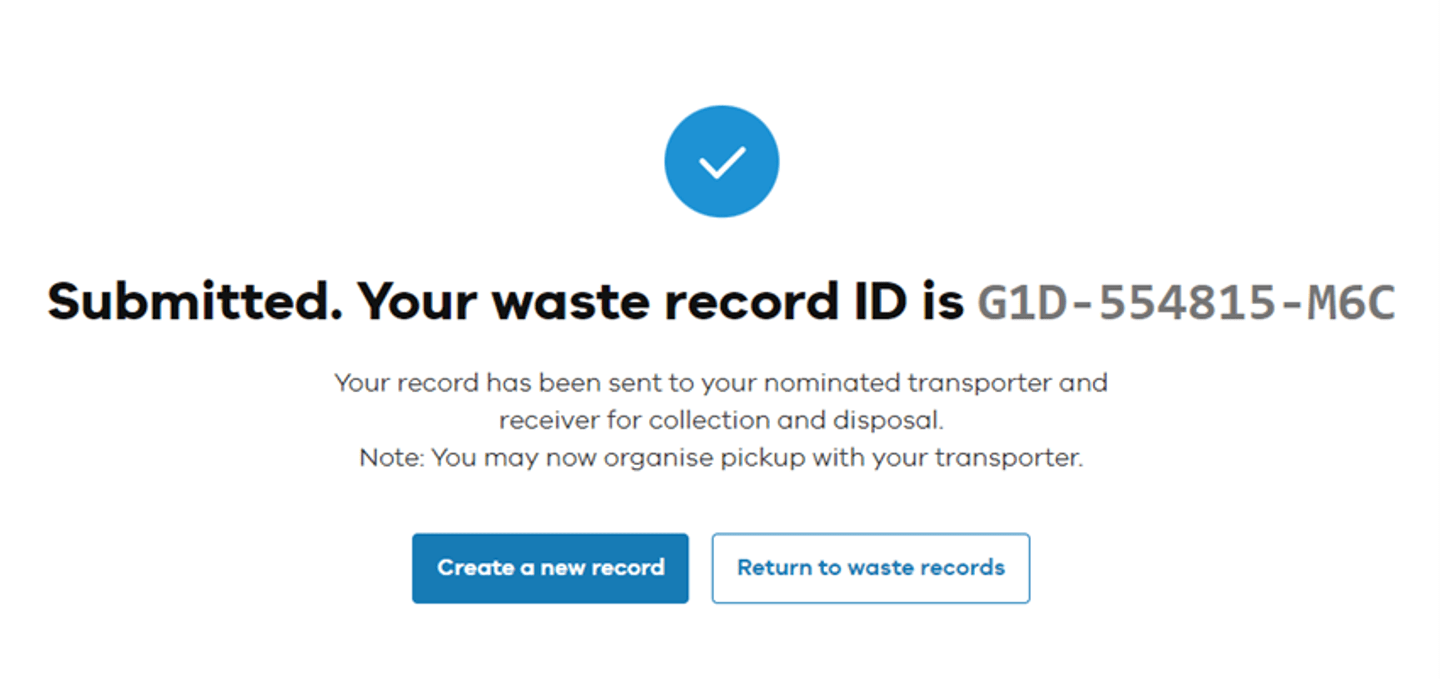Select the waste record ID G1D-554815-M6C
1440x679 pixels.
point(1184,301)
